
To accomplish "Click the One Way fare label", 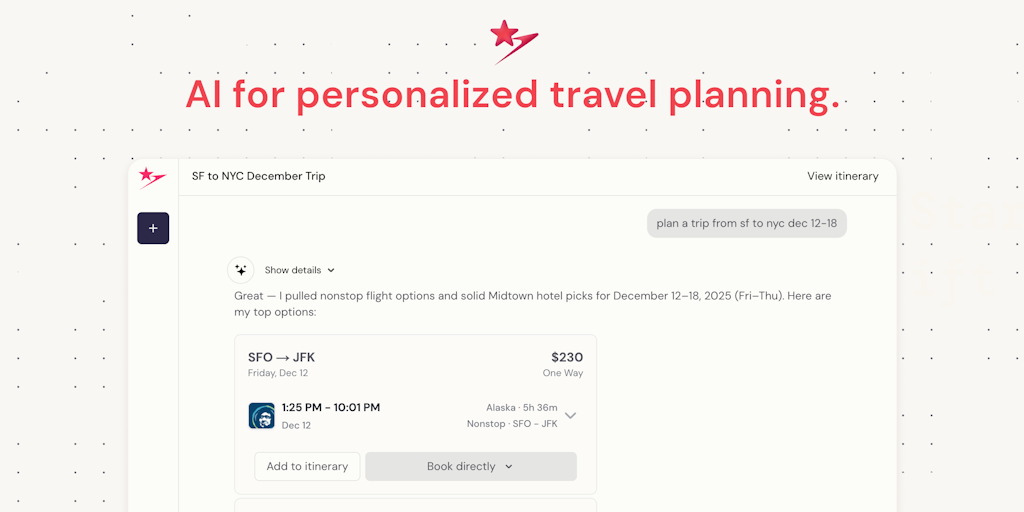I will [x=562, y=373].
